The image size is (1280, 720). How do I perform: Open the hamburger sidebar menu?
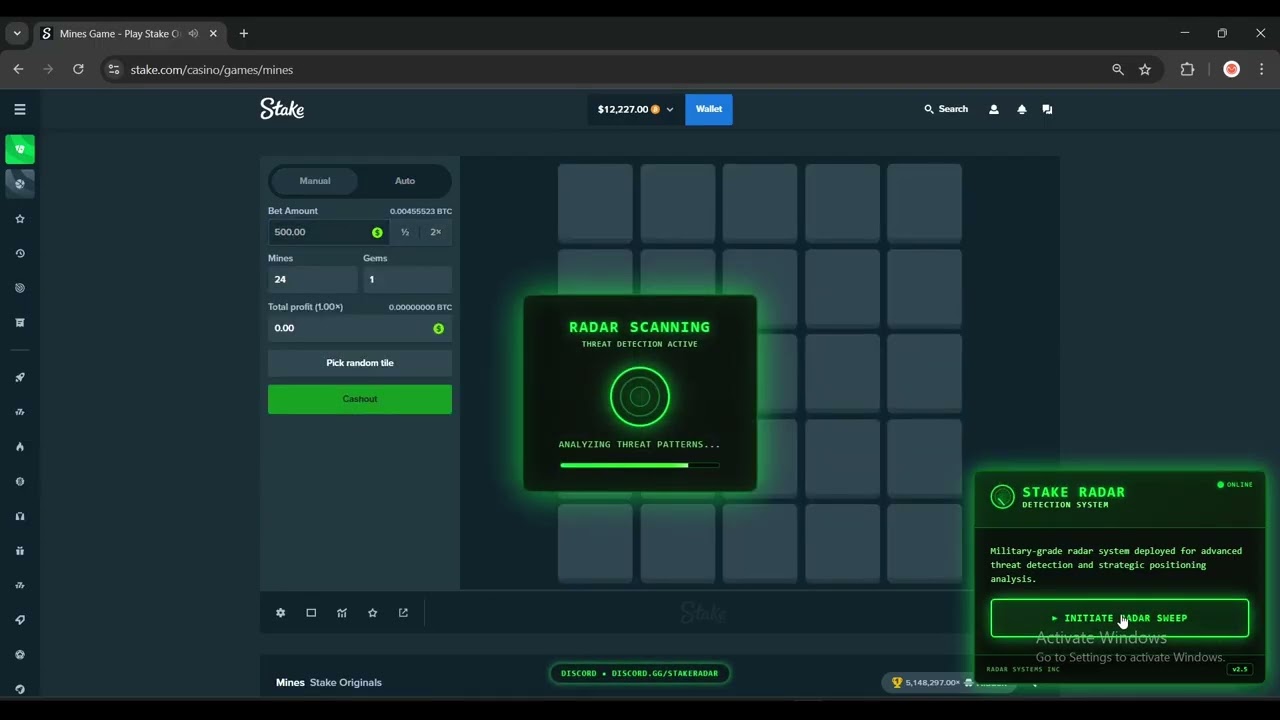[x=20, y=109]
